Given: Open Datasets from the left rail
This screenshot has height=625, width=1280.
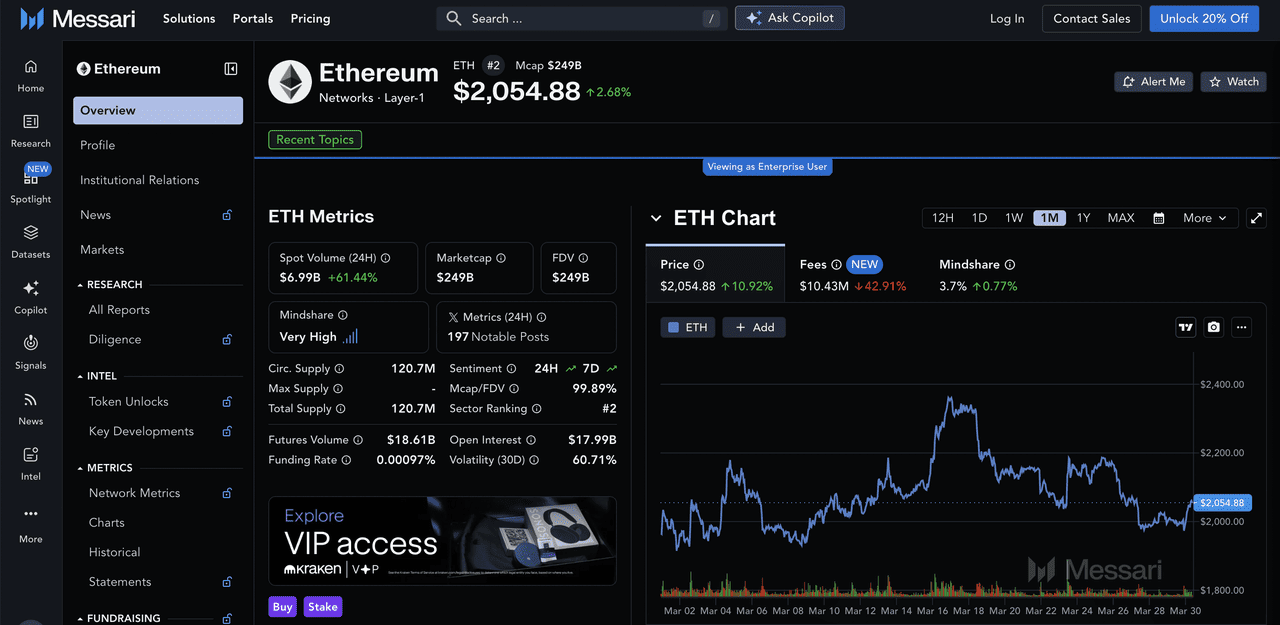Looking at the screenshot, I should 31,241.
